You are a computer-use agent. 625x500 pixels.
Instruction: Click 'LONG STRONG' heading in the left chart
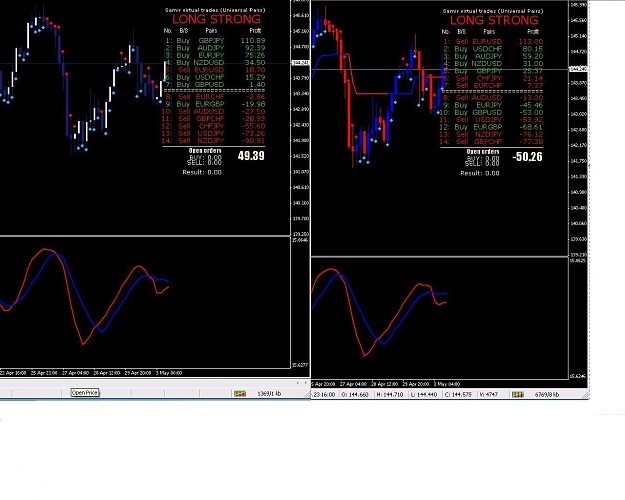(x=216, y=19)
